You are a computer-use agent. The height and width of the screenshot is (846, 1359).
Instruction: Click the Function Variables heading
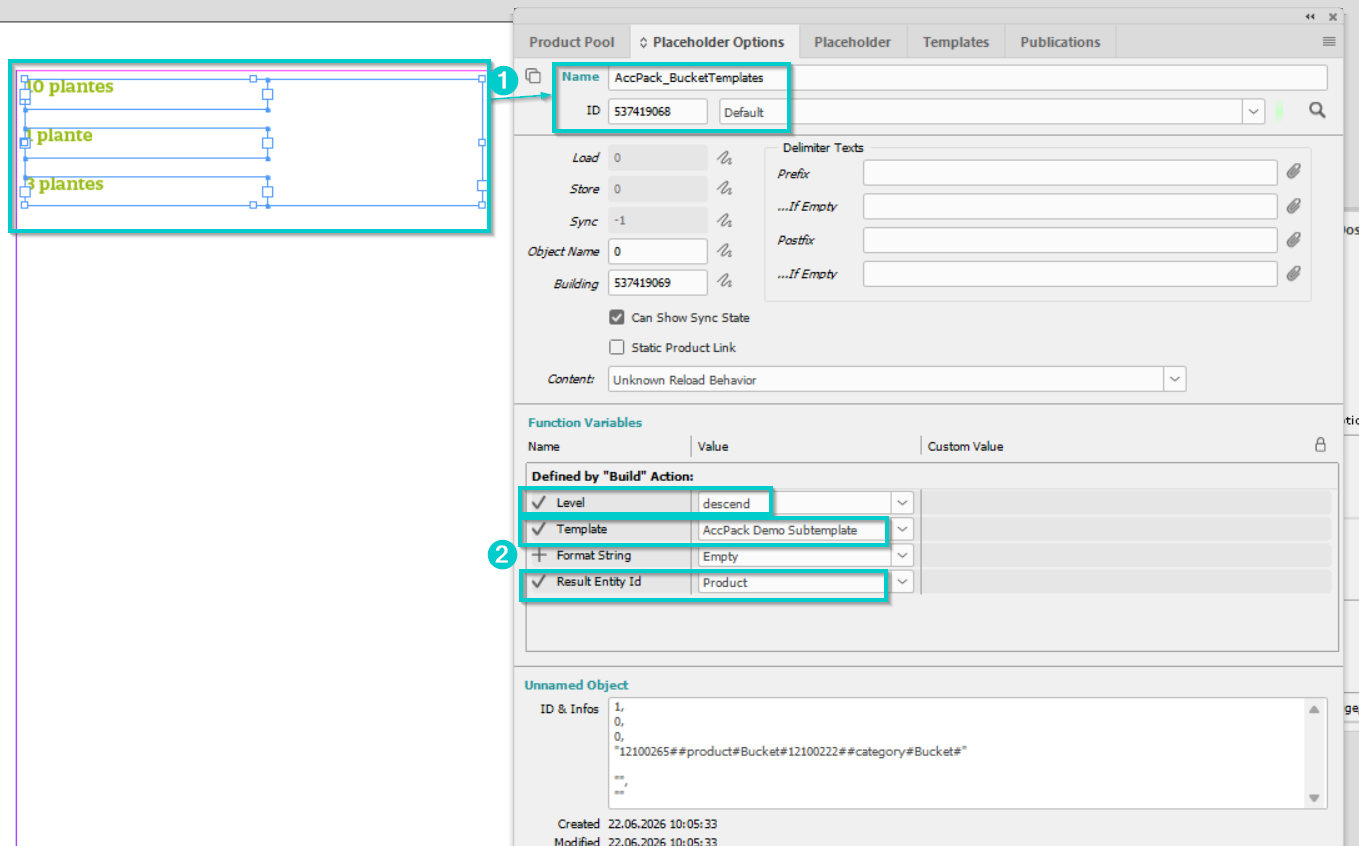click(585, 422)
